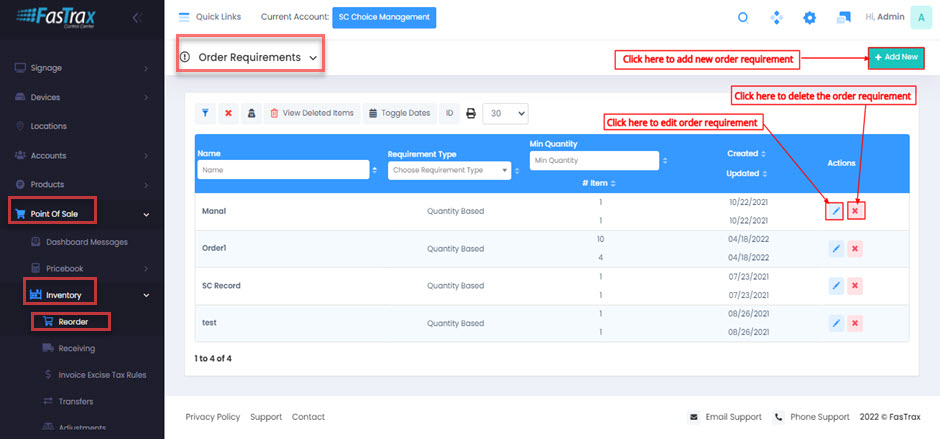This screenshot has height=439, width=940.
Task: Edit the Manal order requirement
Action: [836, 211]
